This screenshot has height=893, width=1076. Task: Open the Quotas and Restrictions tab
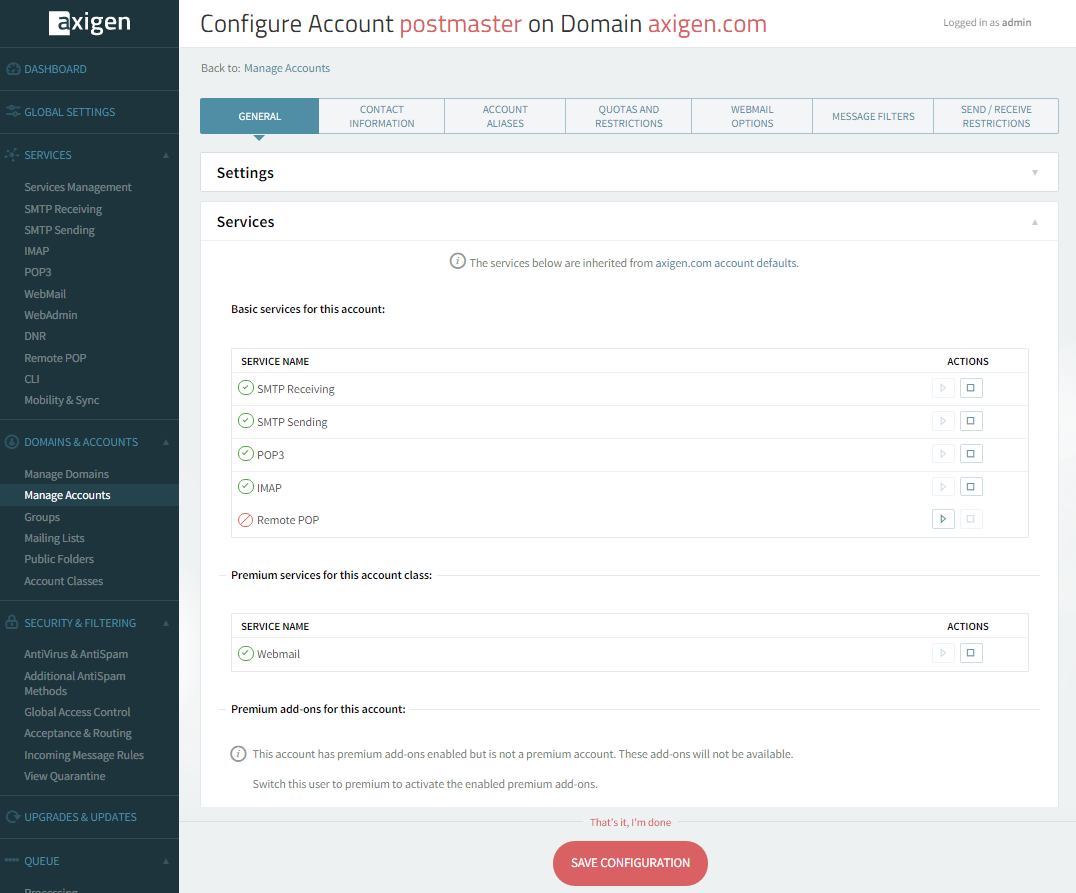tap(628, 116)
